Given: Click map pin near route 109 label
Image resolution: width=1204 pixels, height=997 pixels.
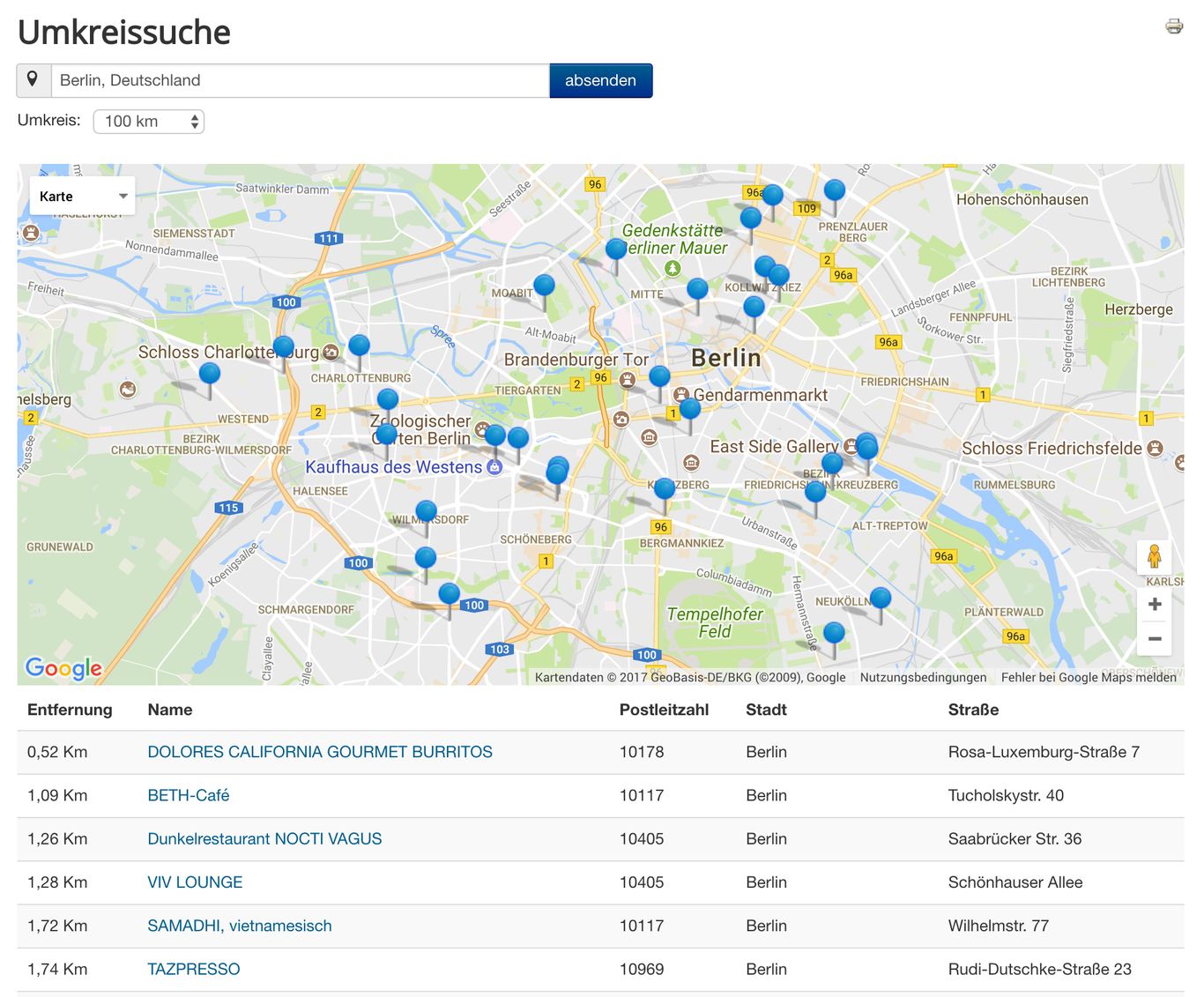Looking at the screenshot, I should tap(835, 190).
